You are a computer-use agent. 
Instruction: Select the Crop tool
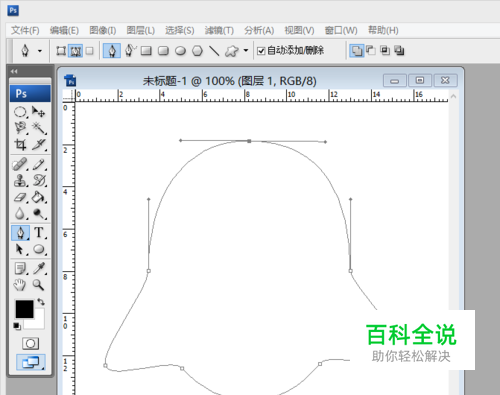20,144
